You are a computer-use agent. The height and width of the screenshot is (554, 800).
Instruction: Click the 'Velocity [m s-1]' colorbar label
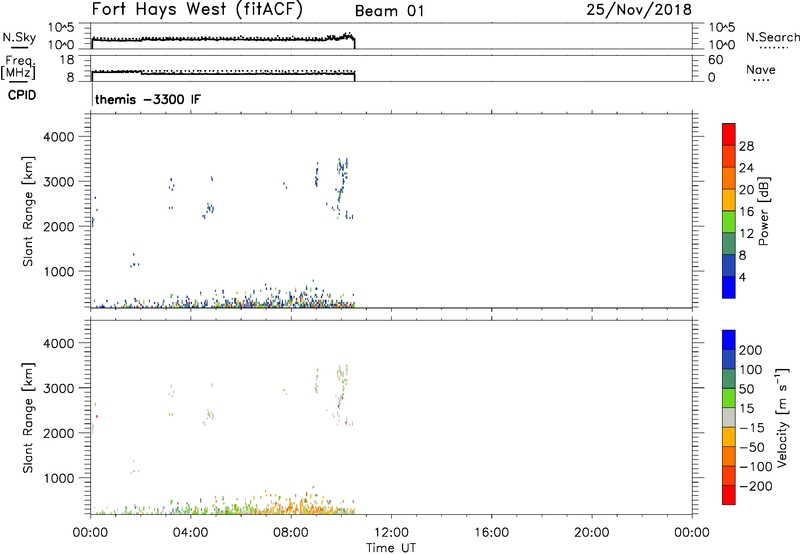(x=781, y=417)
